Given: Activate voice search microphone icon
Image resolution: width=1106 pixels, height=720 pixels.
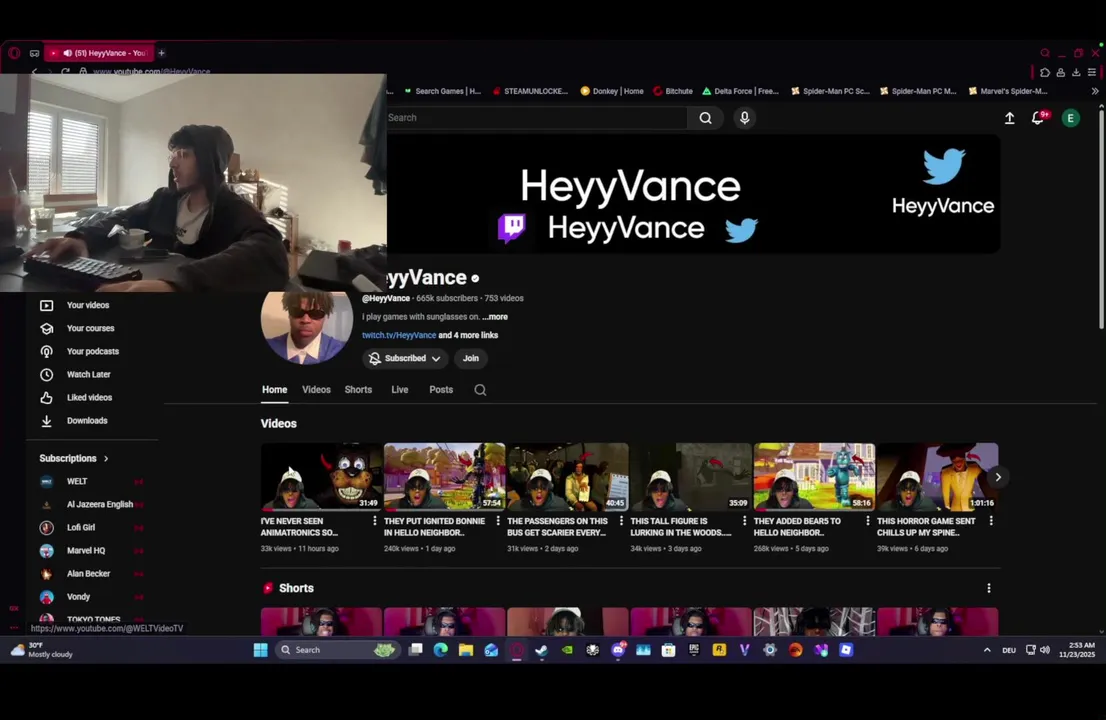Looking at the screenshot, I should pyautogui.click(x=744, y=118).
